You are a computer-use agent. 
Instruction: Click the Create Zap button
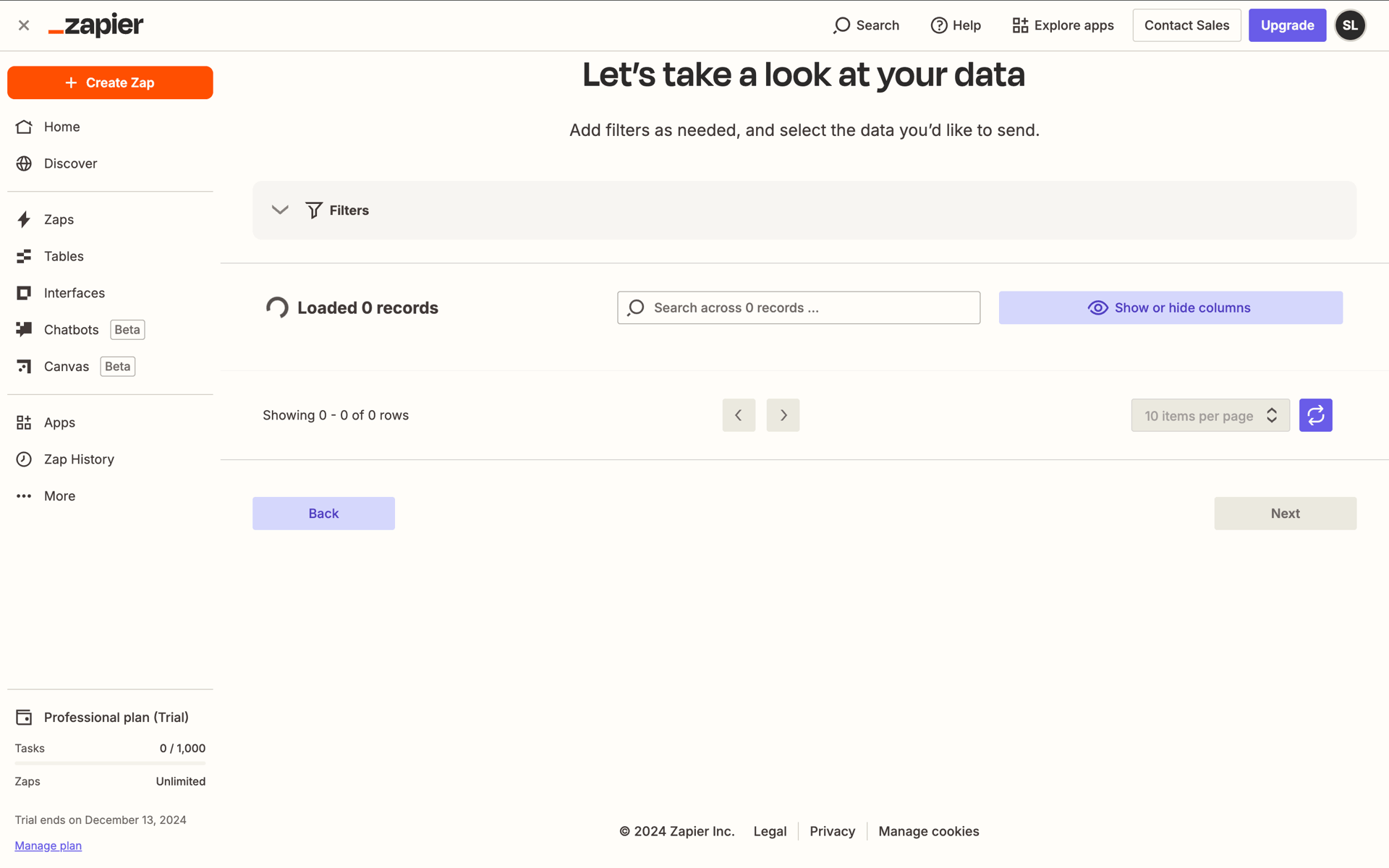tap(110, 82)
